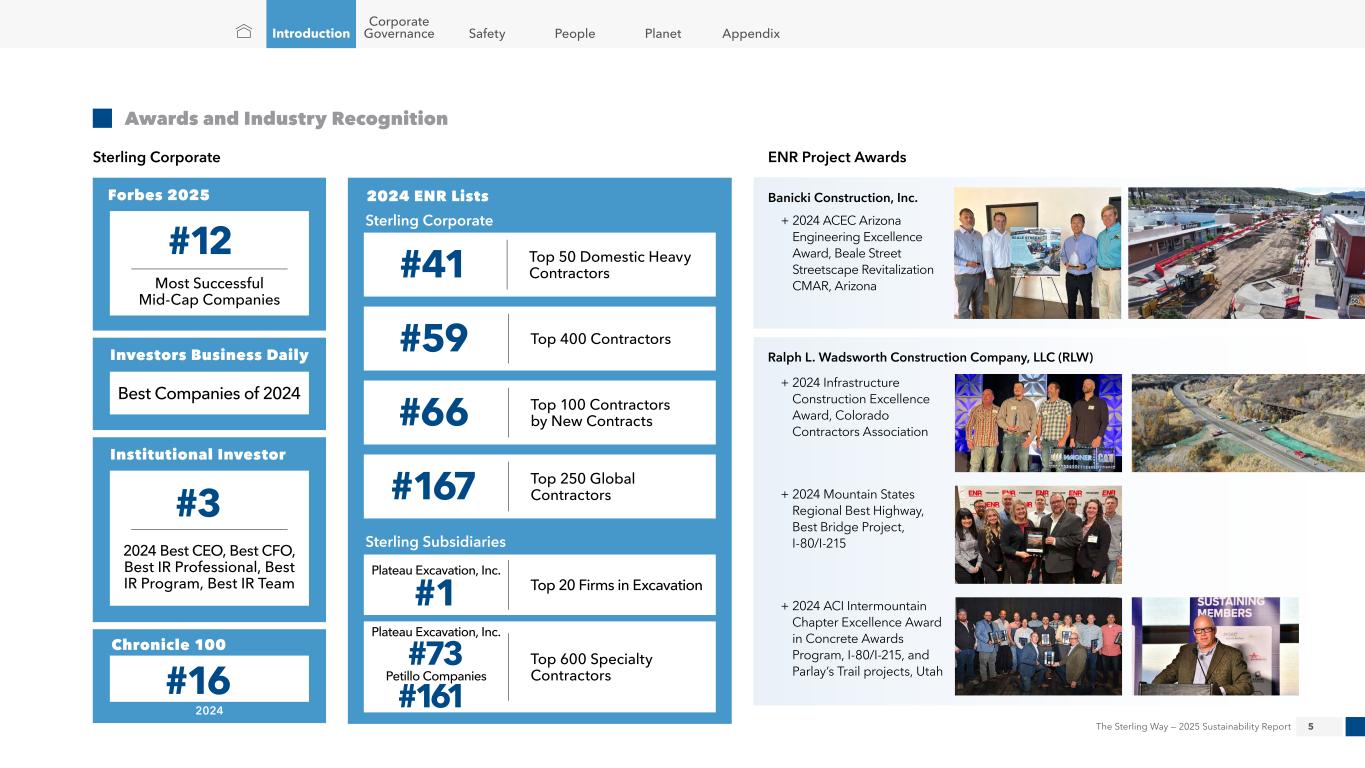The height and width of the screenshot is (768, 1365).
Task: Click the blue square beside Awards heading
Action: point(102,118)
